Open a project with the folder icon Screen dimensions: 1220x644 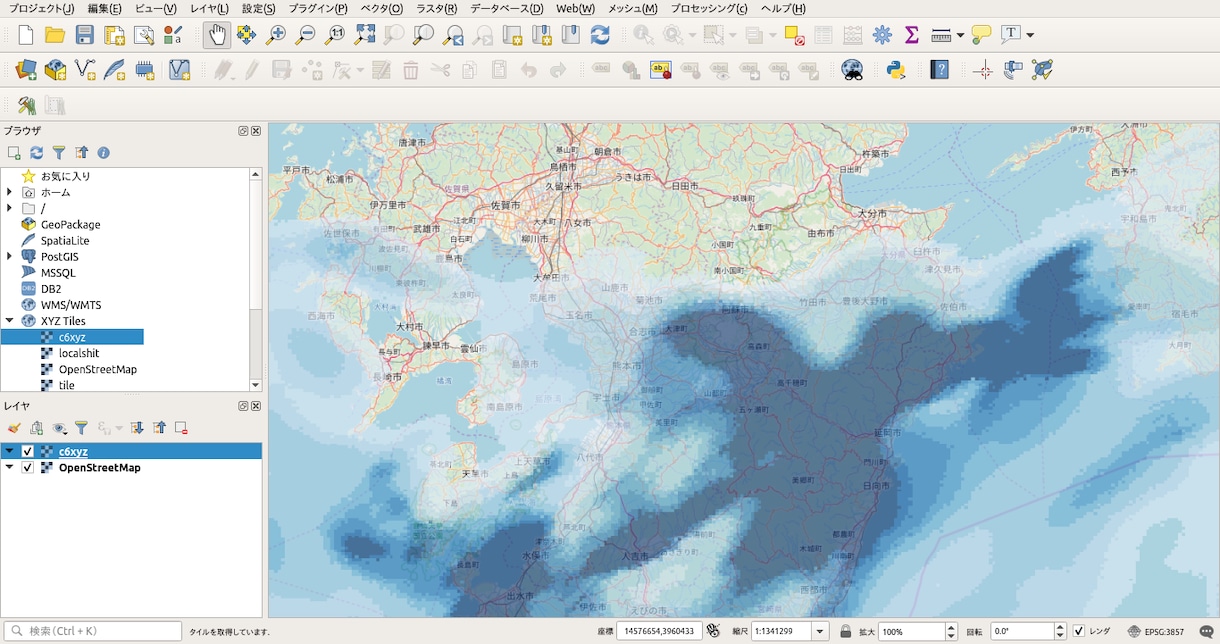[x=55, y=35]
